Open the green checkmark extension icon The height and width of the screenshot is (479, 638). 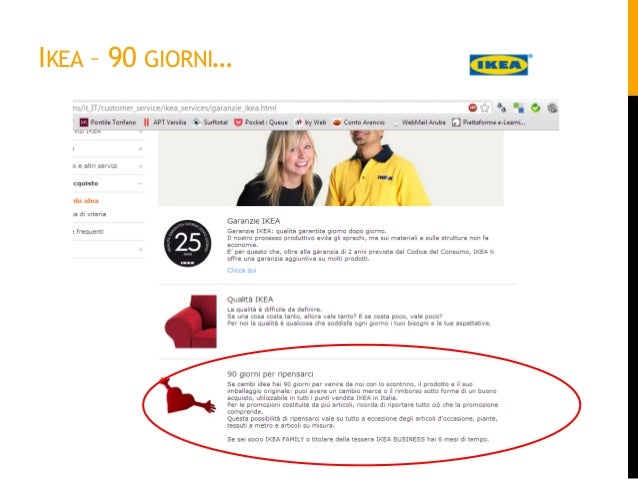click(x=535, y=108)
